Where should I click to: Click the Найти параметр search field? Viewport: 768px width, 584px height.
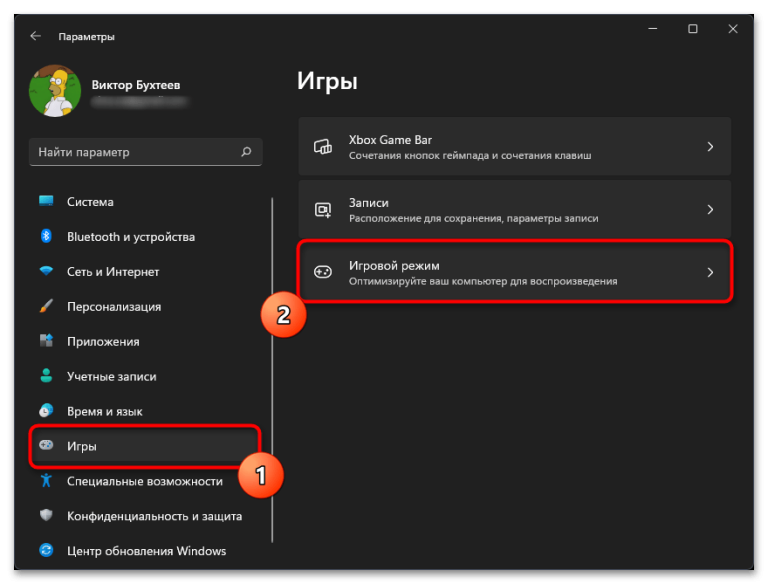[146, 152]
